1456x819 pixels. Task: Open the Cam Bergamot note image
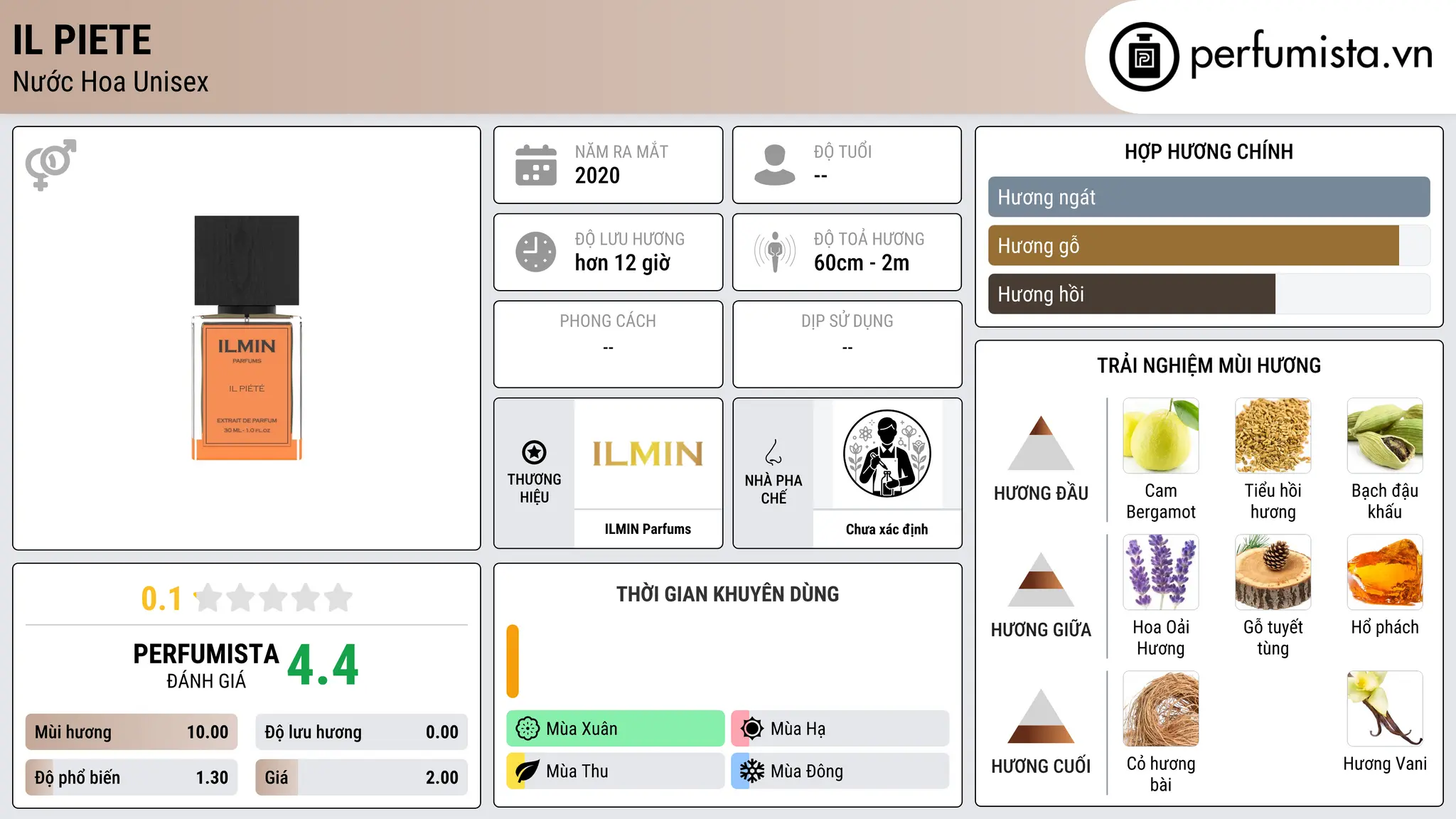pyautogui.click(x=1161, y=436)
